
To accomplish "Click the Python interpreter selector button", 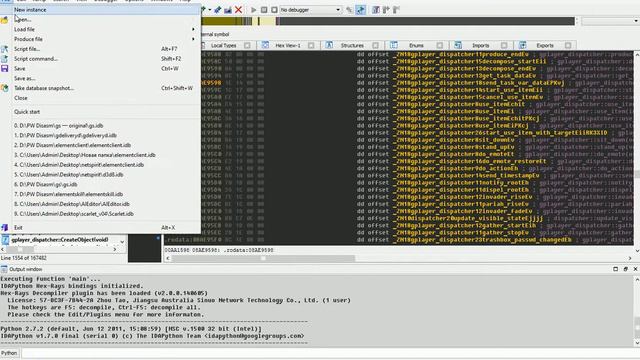I will click(x=9, y=353).
